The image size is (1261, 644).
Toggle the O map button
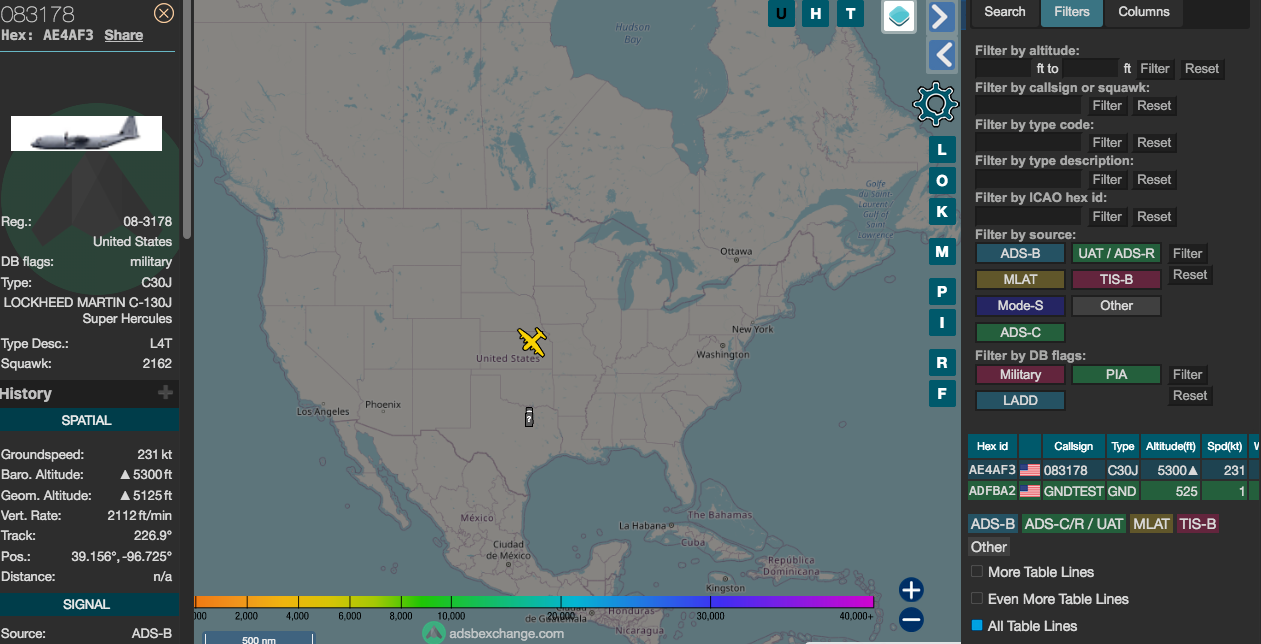tap(941, 180)
